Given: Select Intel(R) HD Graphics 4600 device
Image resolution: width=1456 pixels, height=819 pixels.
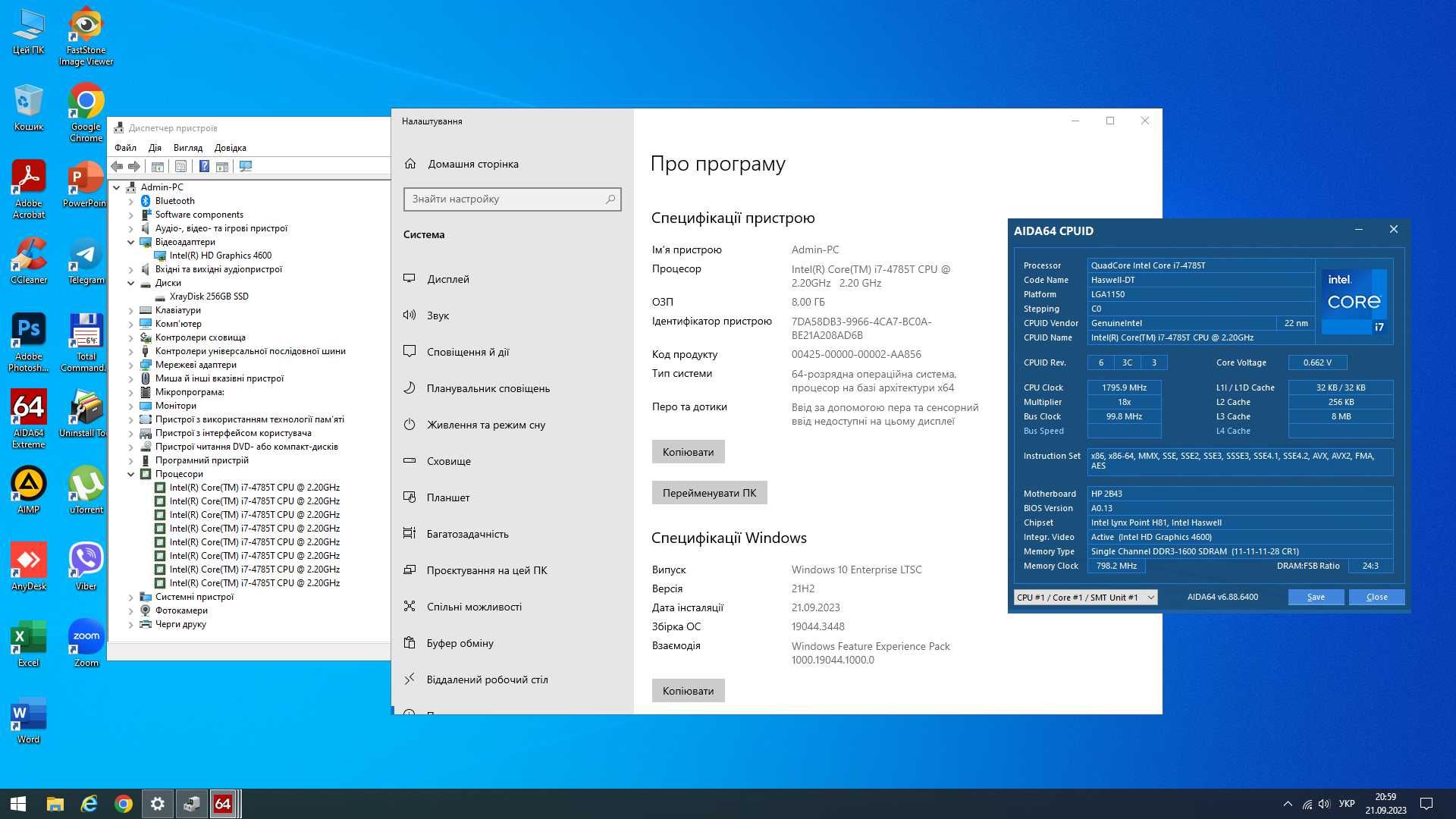Looking at the screenshot, I should click(220, 256).
